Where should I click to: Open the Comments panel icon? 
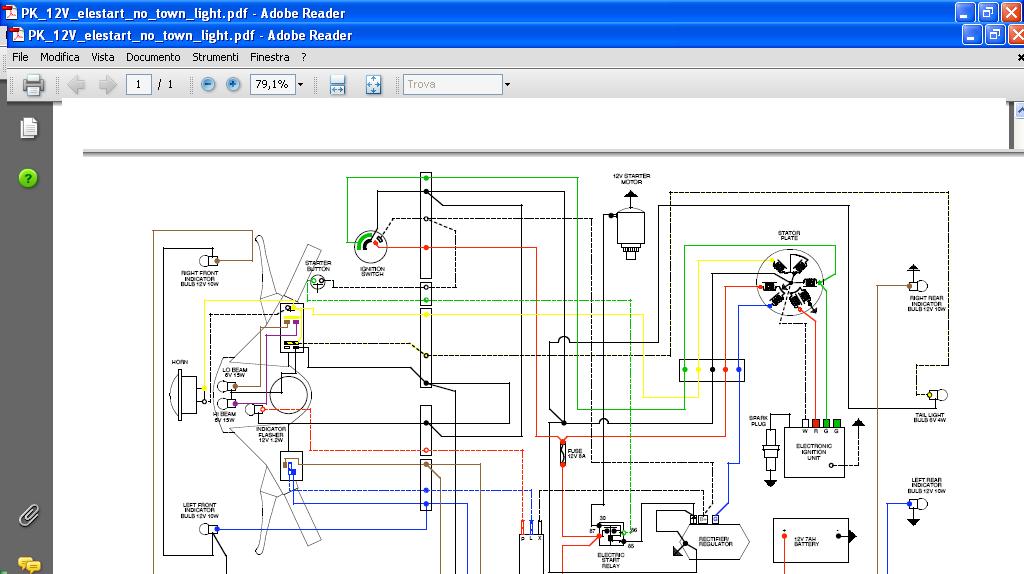(29, 564)
